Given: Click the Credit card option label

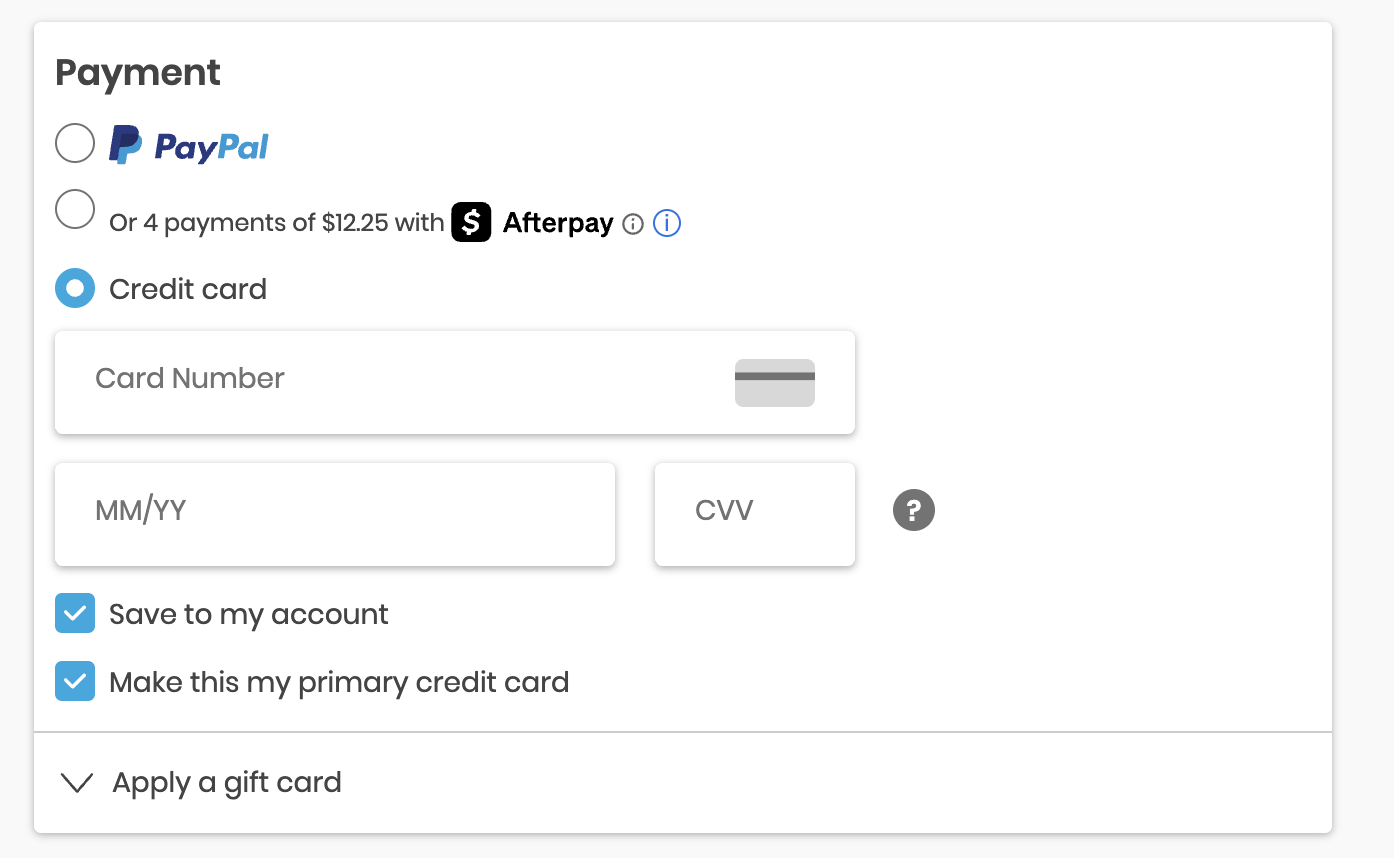Looking at the screenshot, I should (188, 289).
